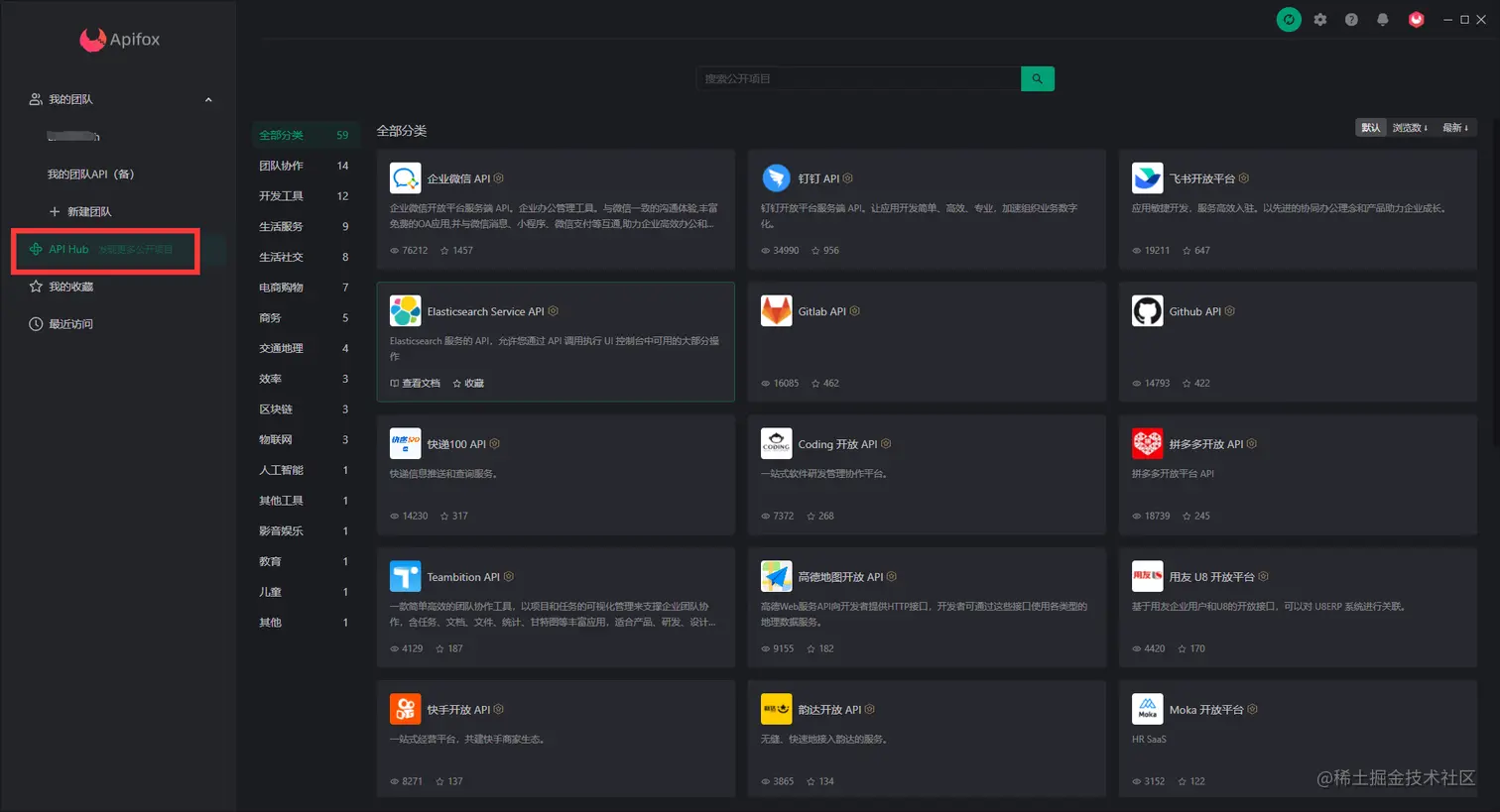Select the 儿童 category
The image size is (1500, 812).
coord(304,592)
